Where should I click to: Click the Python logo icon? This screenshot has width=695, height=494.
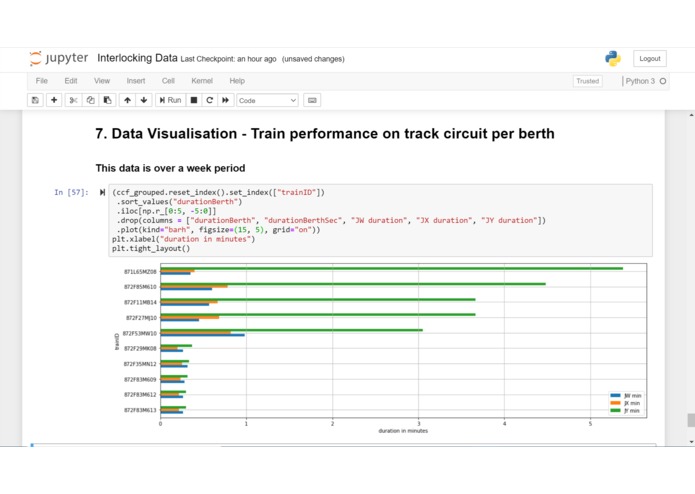pyautogui.click(x=613, y=58)
